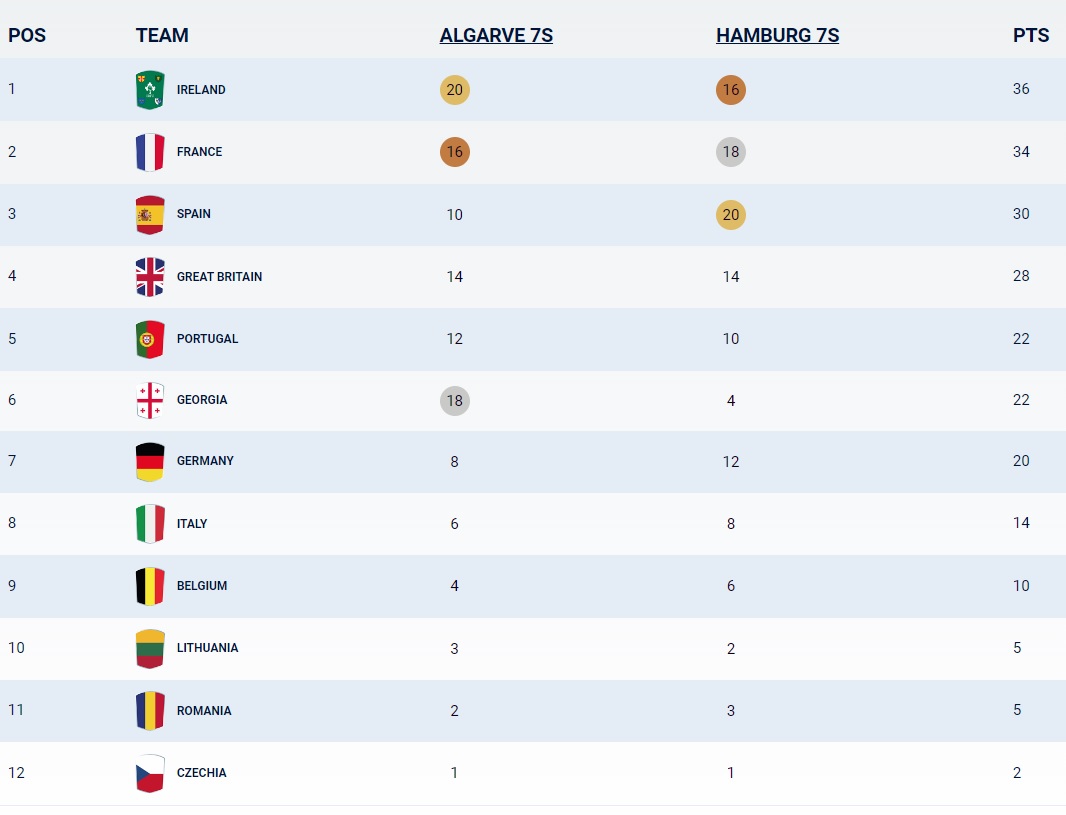Click the Ireland team crest icon
This screenshot has width=1066, height=815.
pos(150,90)
